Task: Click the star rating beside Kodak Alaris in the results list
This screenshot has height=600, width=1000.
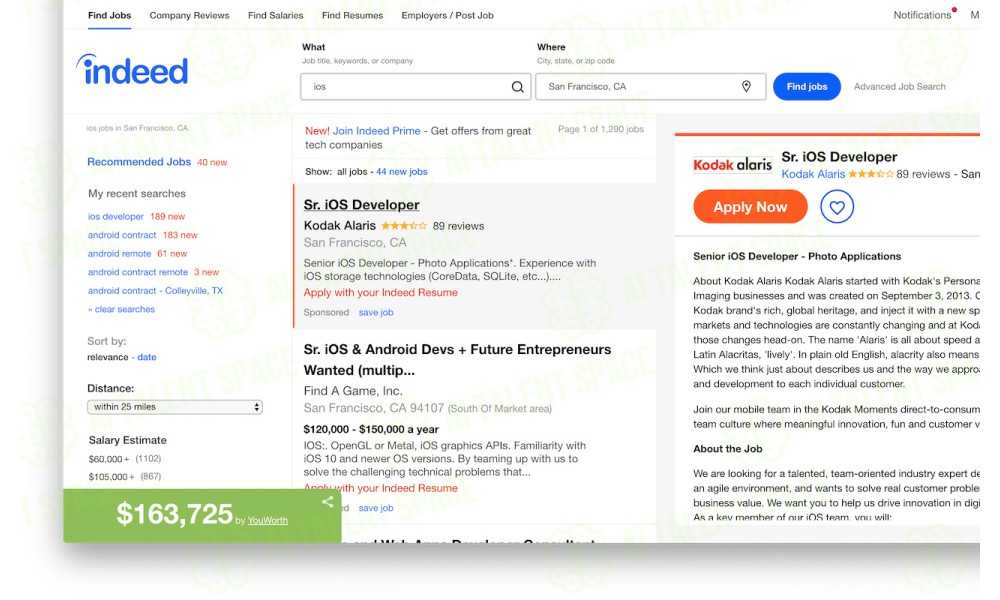Action: [x=404, y=226]
